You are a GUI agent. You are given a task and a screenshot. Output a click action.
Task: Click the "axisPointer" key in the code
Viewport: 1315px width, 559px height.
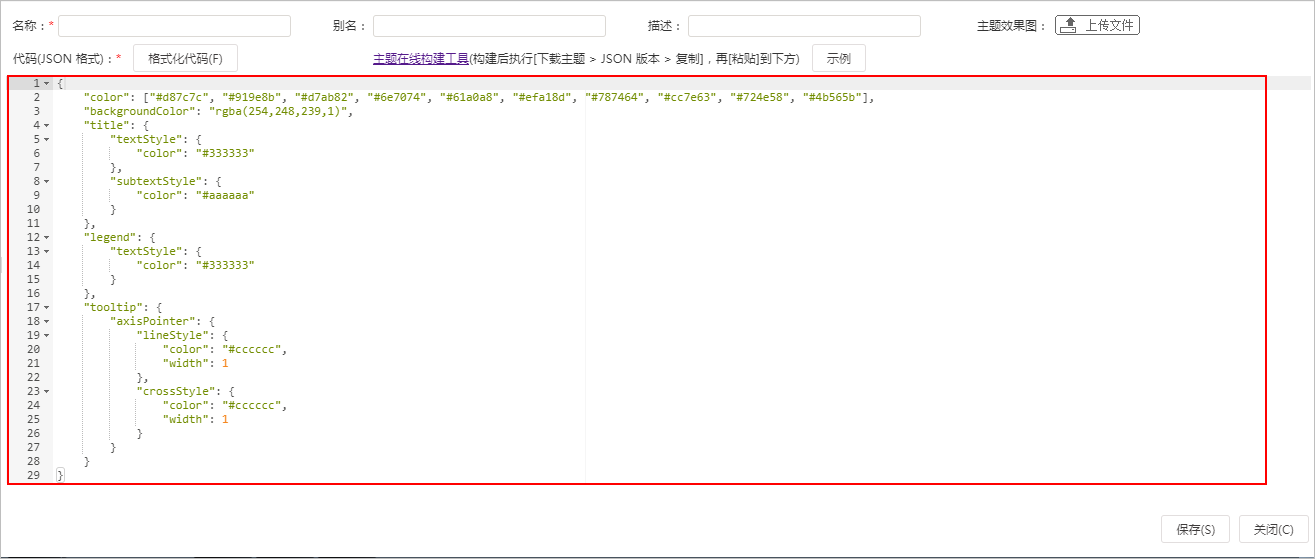pos(153,321)
